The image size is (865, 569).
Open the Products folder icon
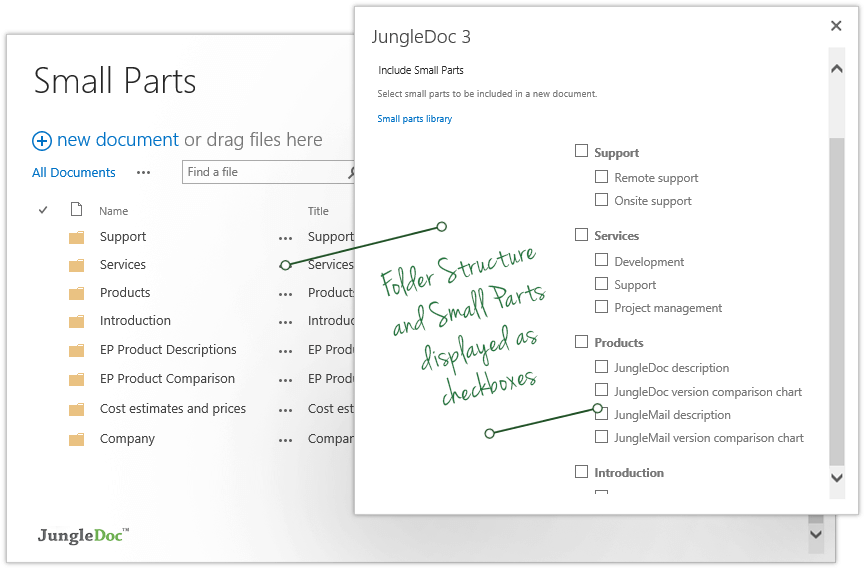pos(77,293)
